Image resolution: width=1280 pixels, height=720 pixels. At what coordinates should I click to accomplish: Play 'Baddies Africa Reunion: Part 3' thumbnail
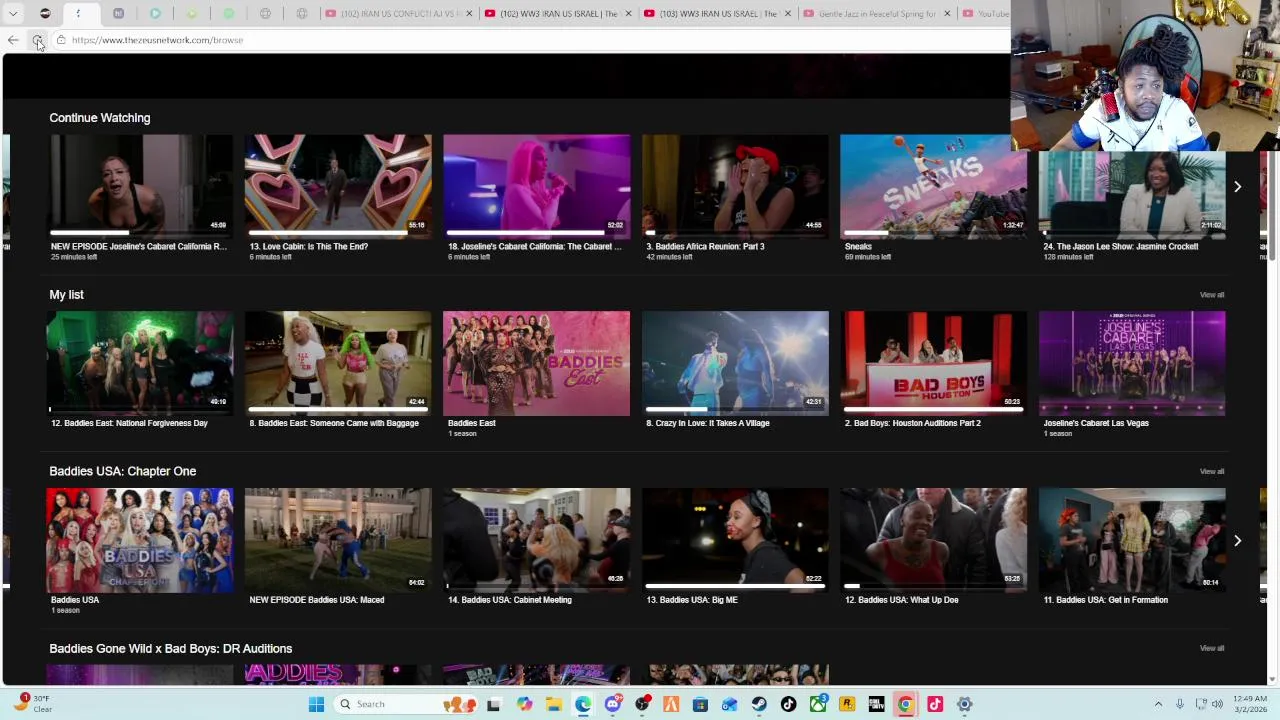click(x=735, y=186)
